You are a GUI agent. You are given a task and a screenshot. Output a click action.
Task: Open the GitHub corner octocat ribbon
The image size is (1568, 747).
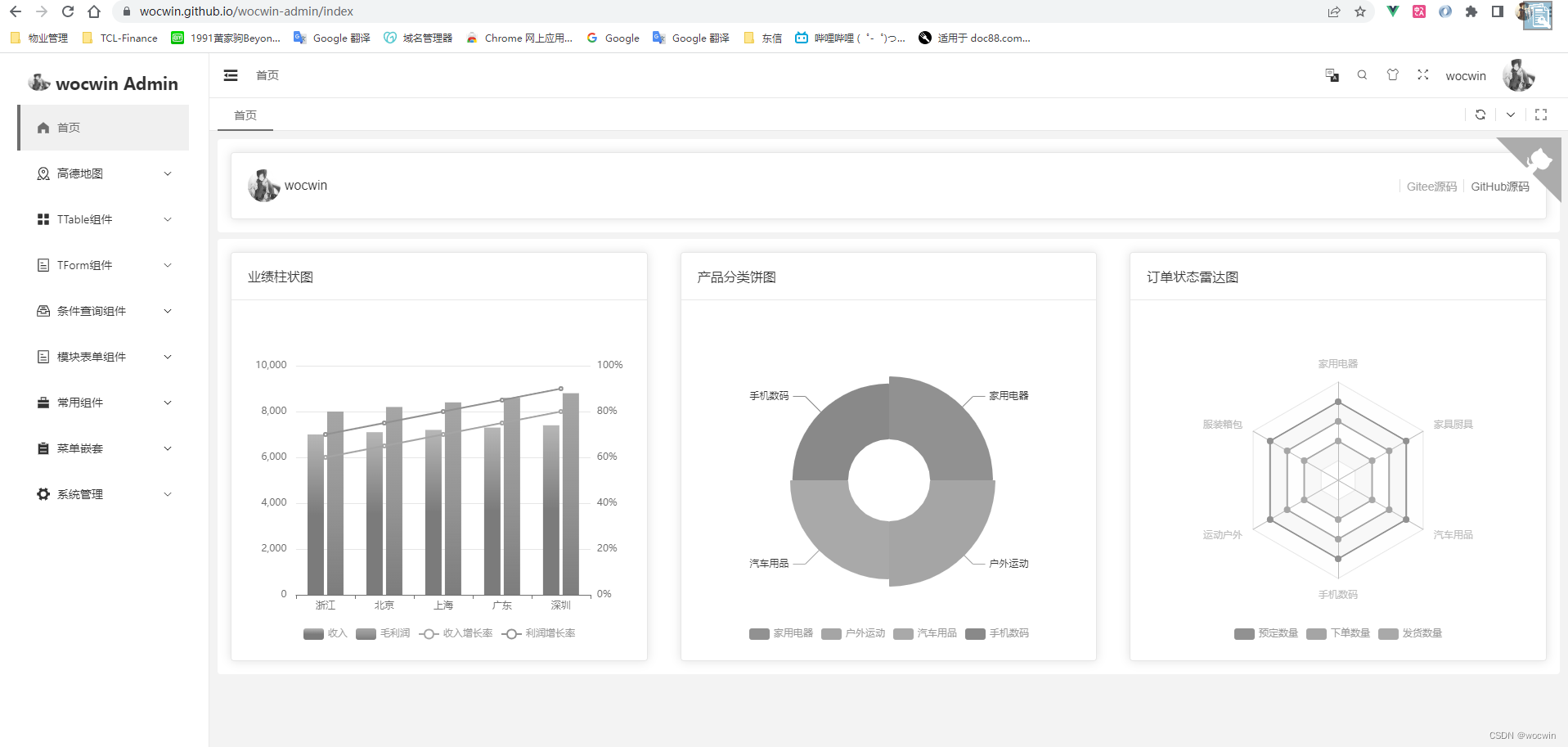tap(1538, 160)
